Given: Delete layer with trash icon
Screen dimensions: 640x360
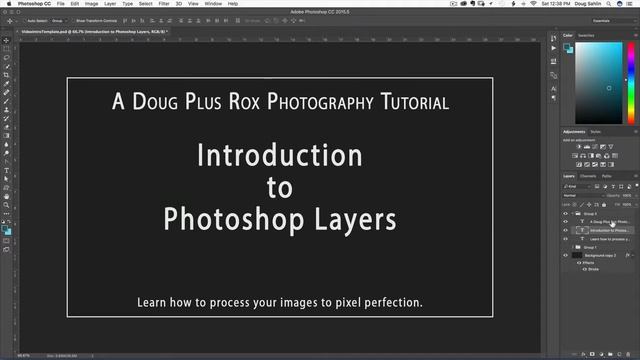Looking at the screenshot, I should (628, 354).
